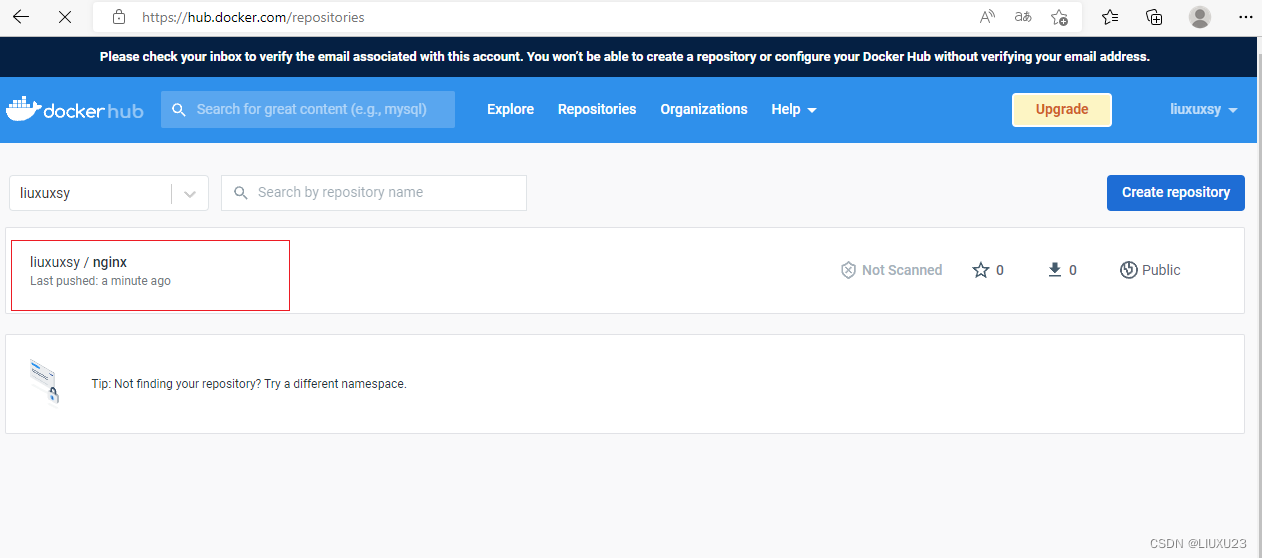Image resolution: width=1262 pixels, height=558 pixels.
Task: Click the tip illustration icon
Action: point(44,381)
